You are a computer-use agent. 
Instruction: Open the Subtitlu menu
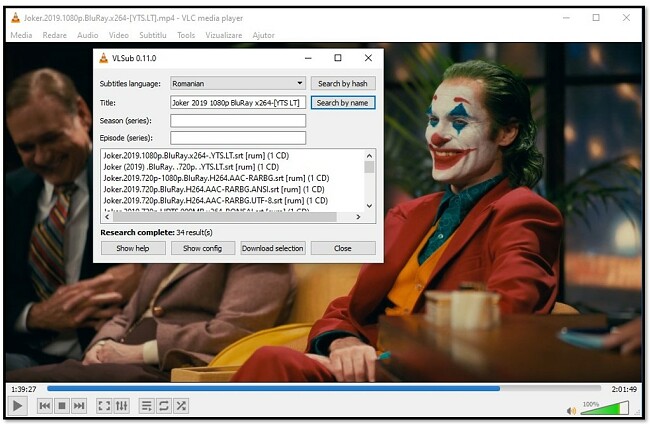(153, 35)
